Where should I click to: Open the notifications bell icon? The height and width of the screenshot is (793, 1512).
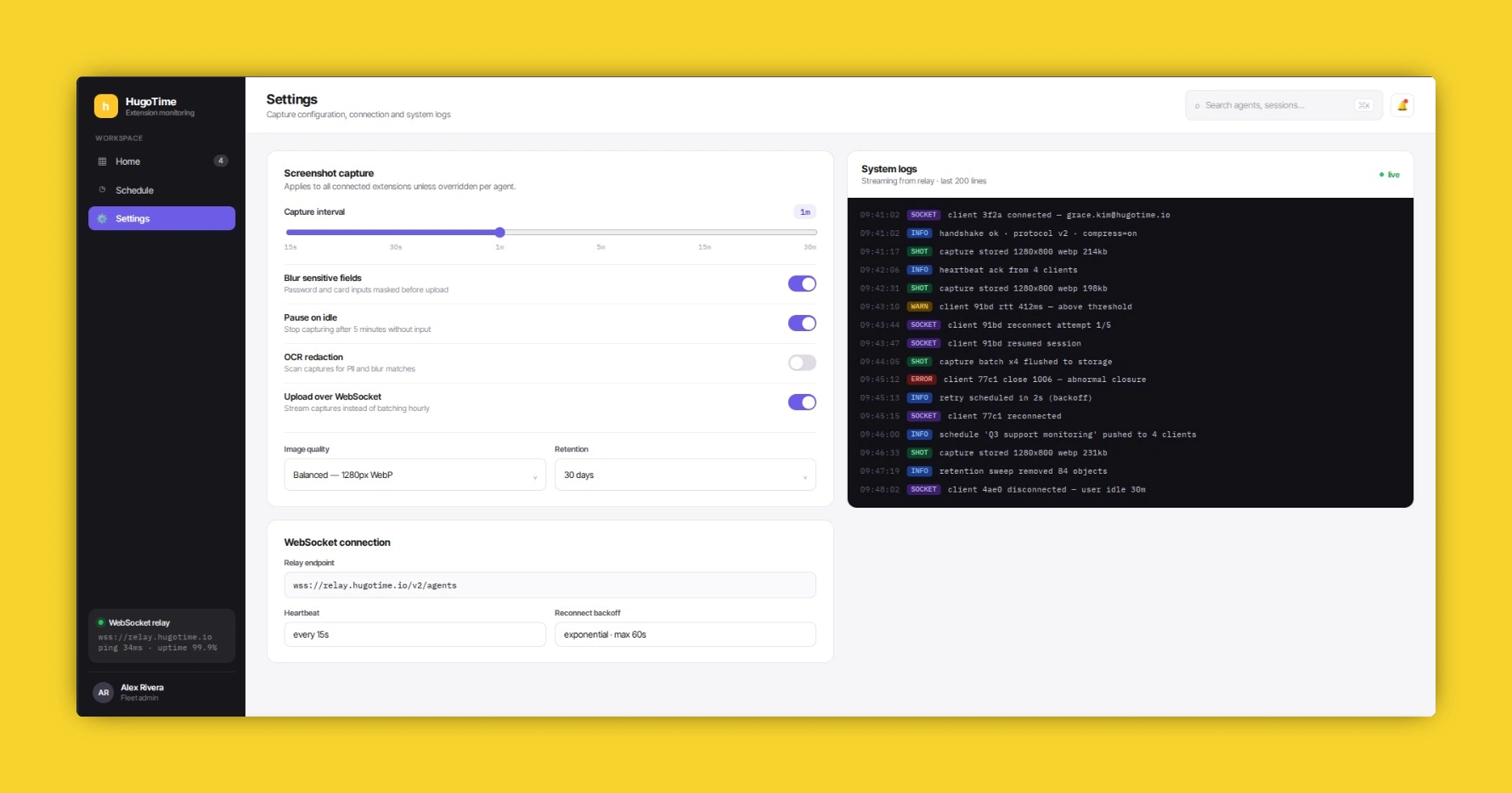[x=1402, y=105]
